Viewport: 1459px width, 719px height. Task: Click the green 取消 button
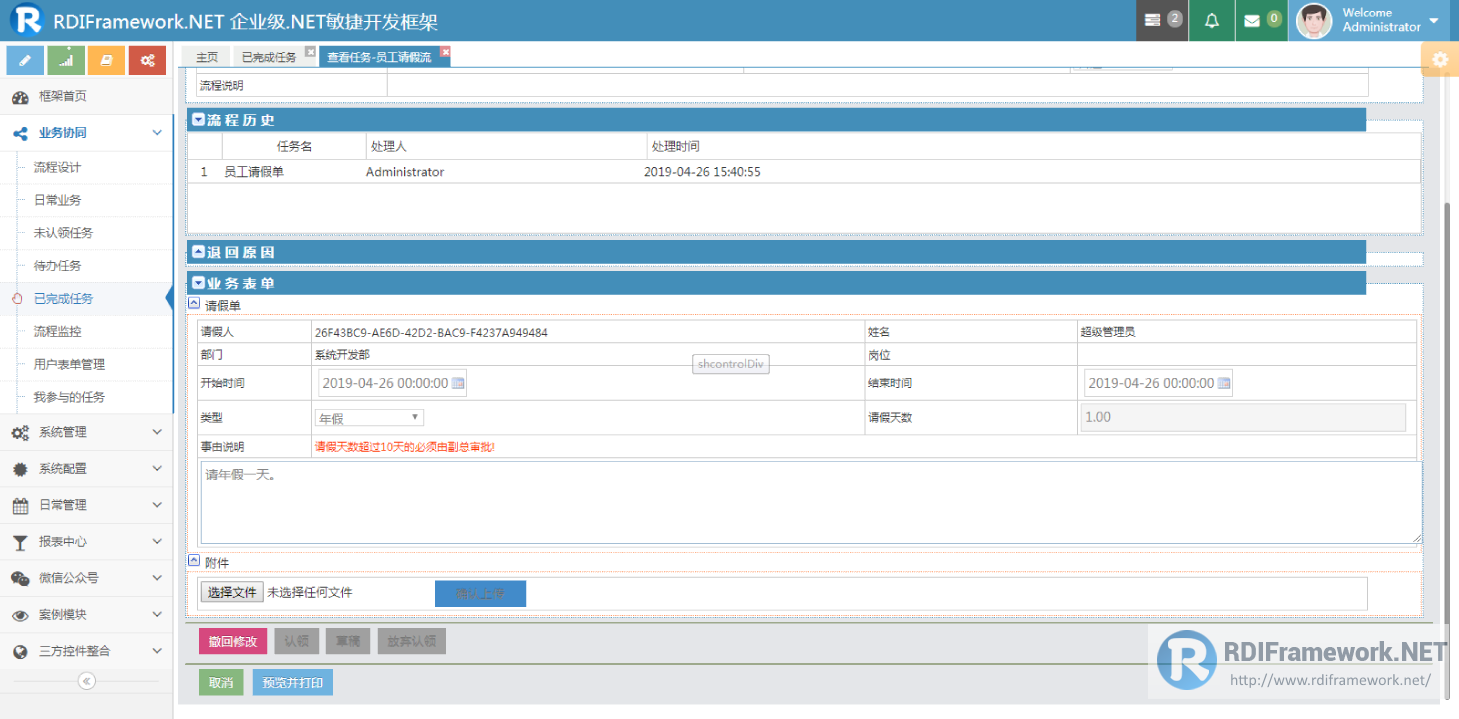(x=220, y=683)
